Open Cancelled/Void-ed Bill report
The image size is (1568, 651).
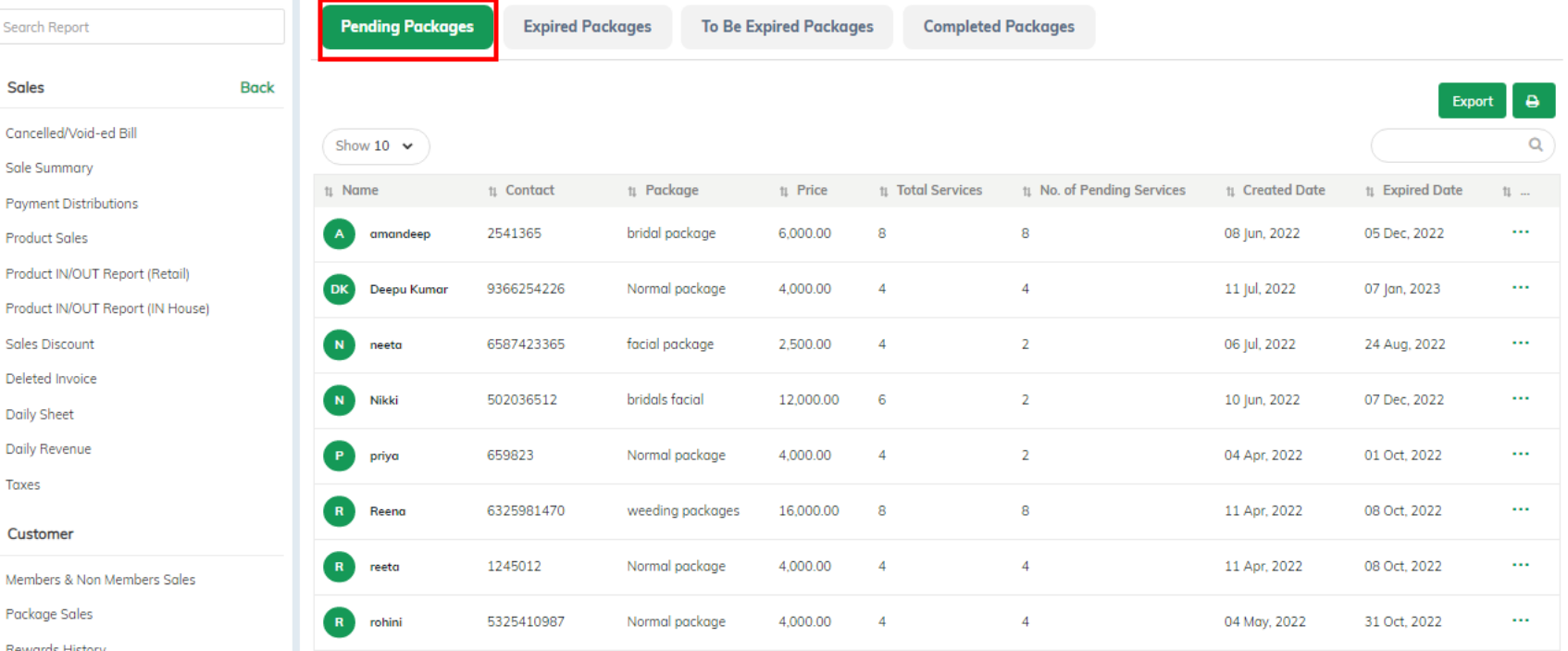click(71, 133)
